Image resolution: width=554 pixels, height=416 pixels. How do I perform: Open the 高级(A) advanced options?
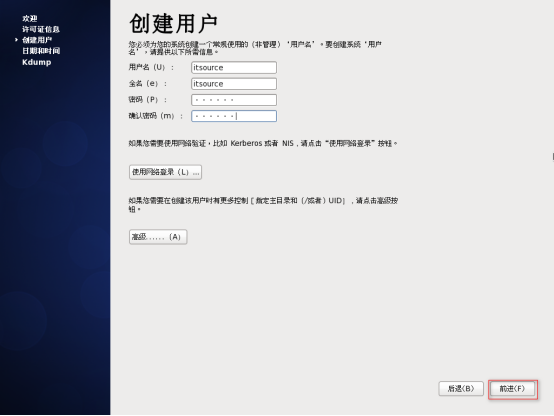coord(158,237)
